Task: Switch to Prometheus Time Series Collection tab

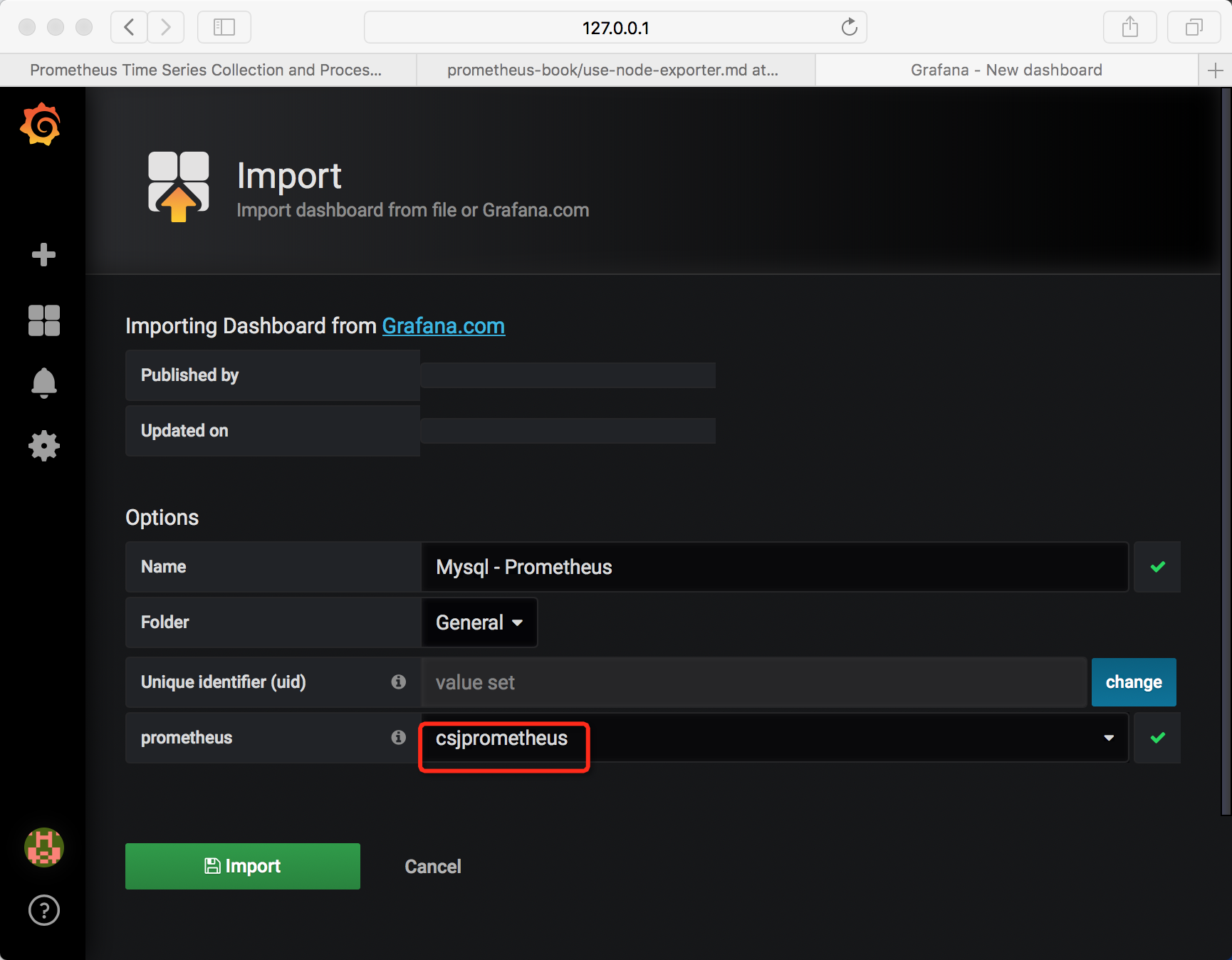Action: click(207, 70)
